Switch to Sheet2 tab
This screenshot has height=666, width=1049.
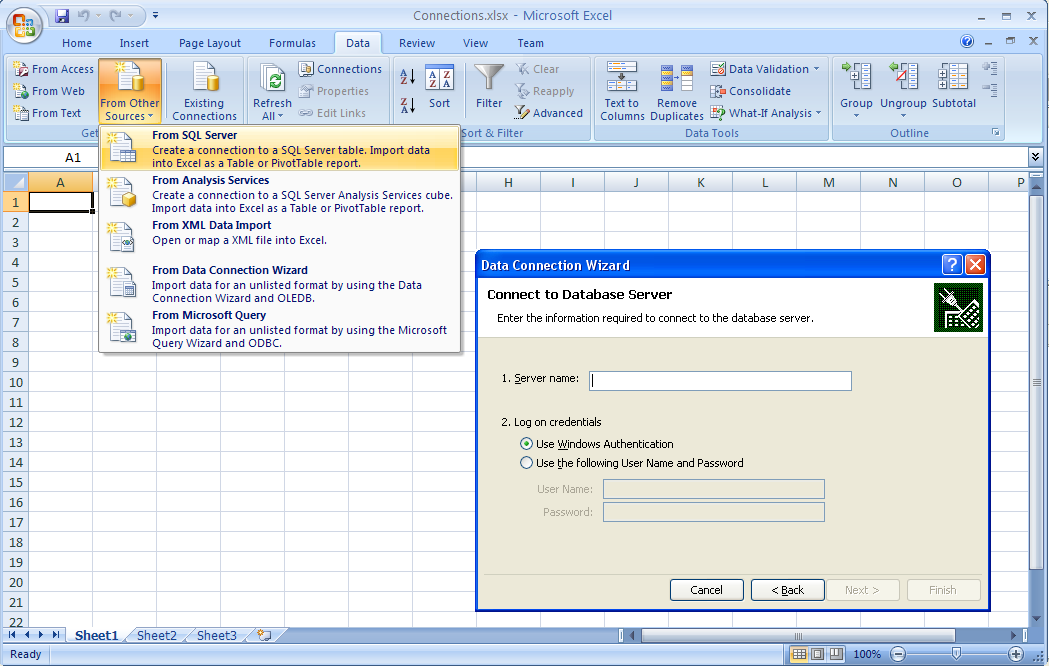(x=157, y=635)
